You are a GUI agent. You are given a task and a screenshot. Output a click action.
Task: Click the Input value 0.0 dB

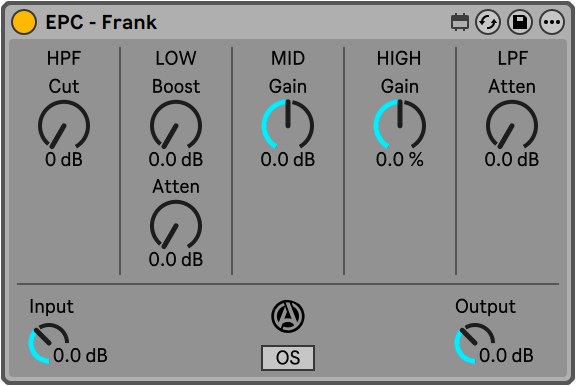point(80,355)
